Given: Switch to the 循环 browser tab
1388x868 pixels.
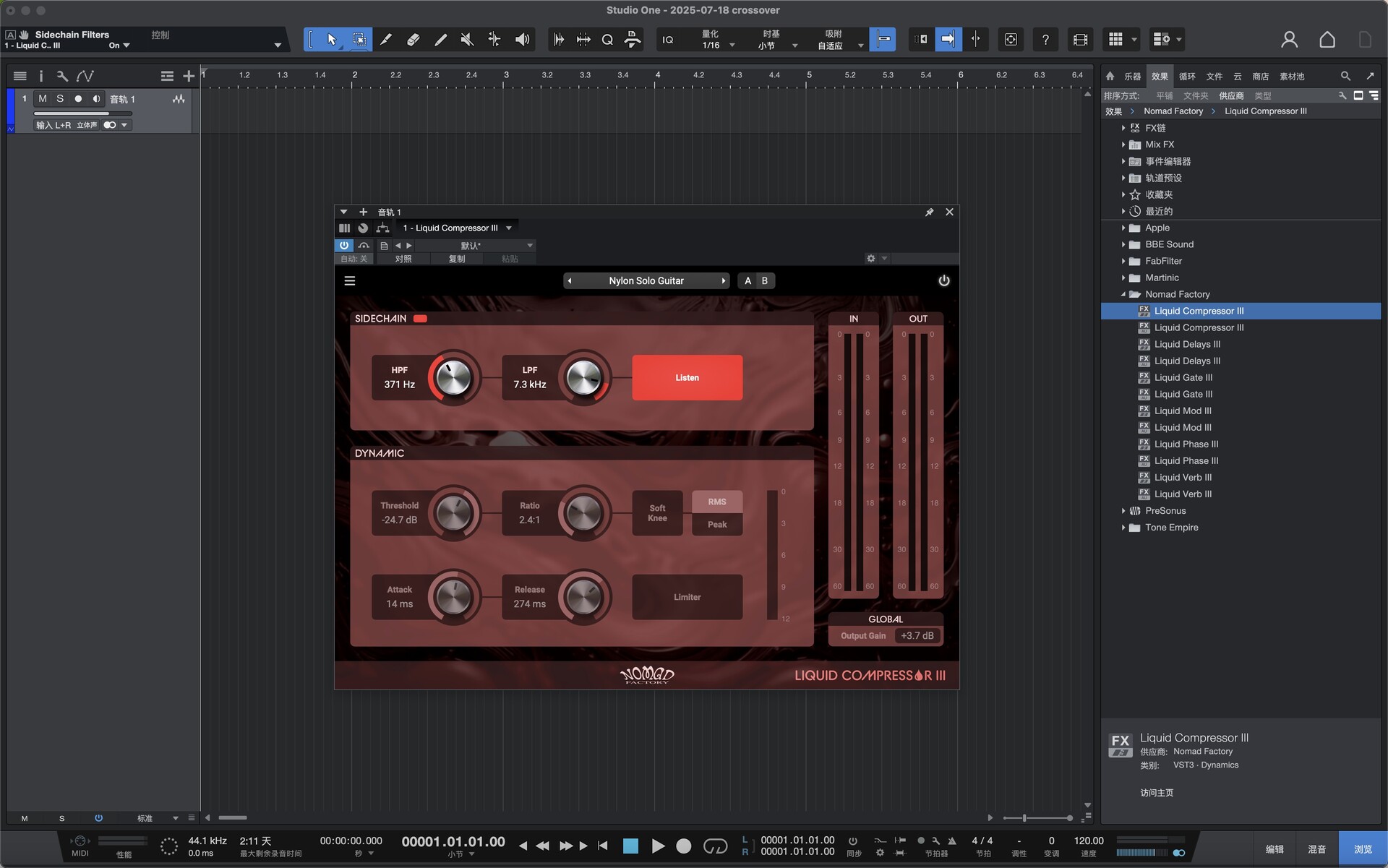Looking at the screenshot, I should [1187, 76].
